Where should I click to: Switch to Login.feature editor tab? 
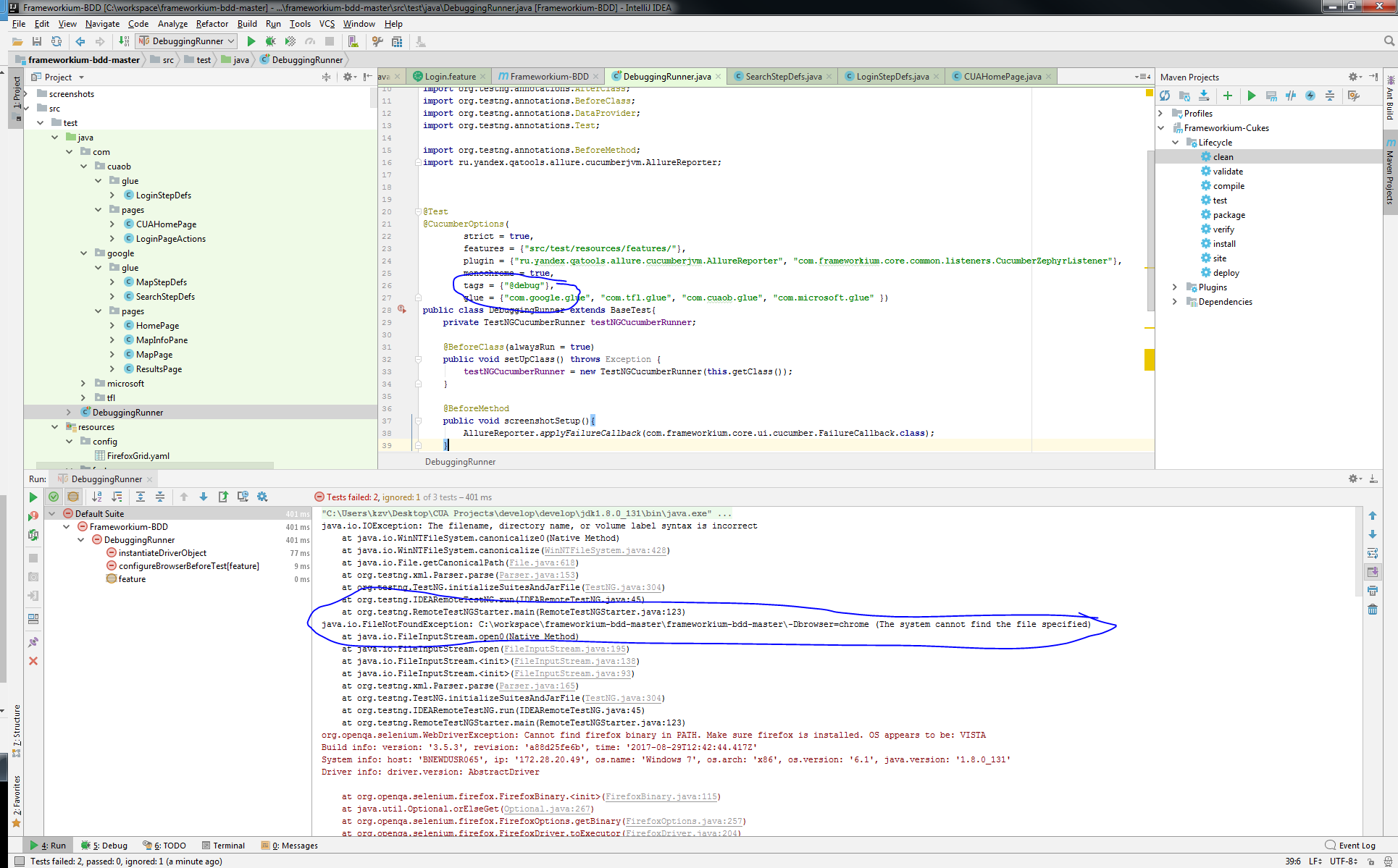449,77
